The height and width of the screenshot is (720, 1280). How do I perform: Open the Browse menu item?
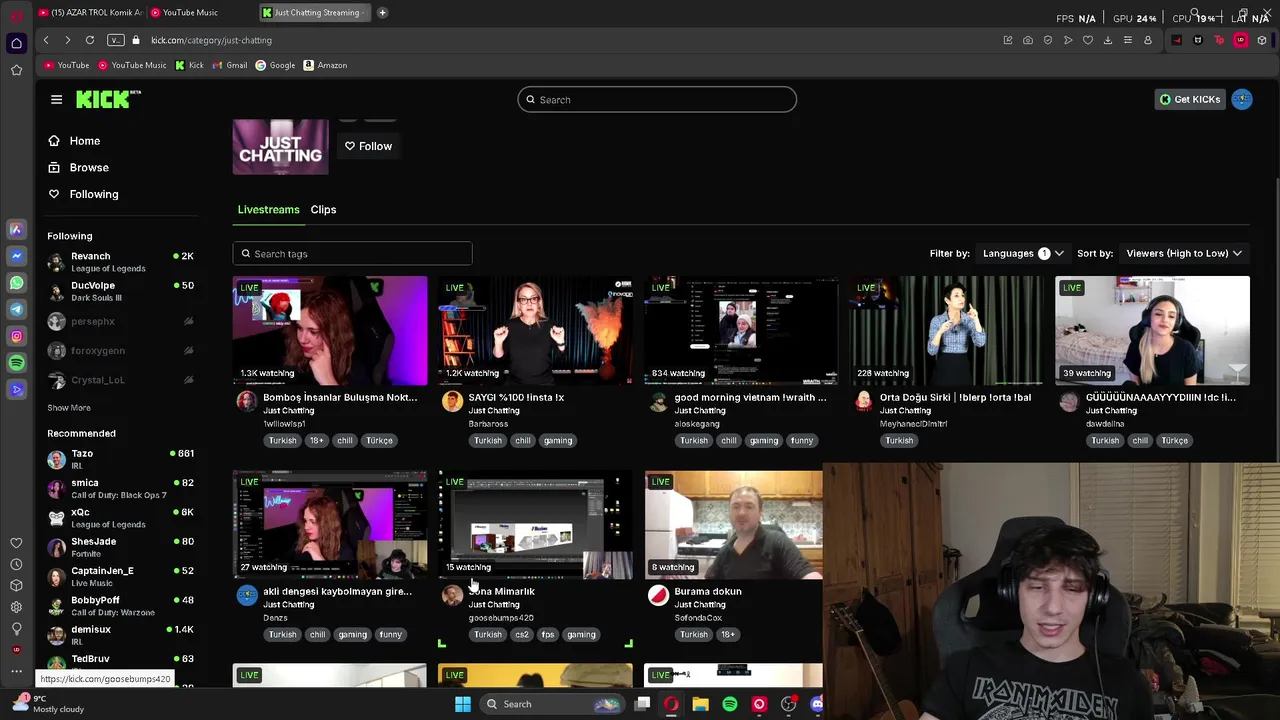[78, 168]
